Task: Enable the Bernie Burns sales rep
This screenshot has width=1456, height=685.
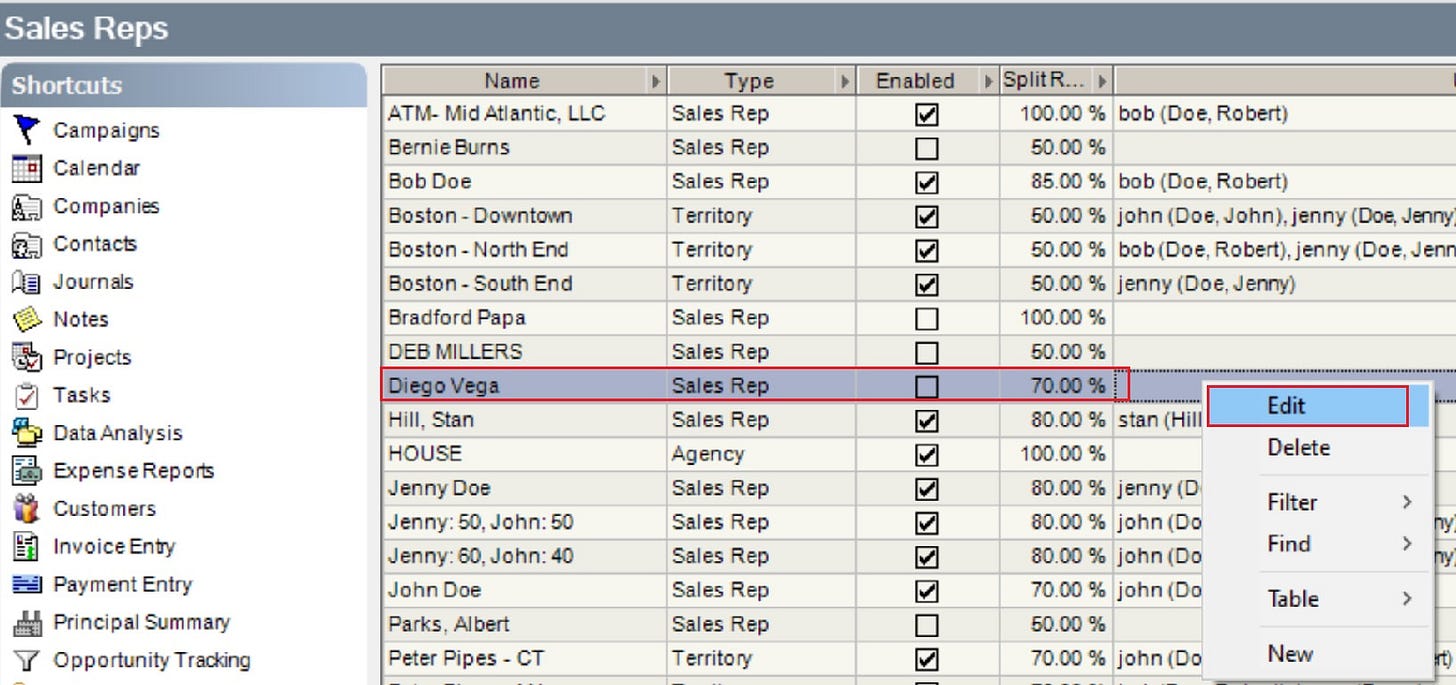Action: (927, 148)
